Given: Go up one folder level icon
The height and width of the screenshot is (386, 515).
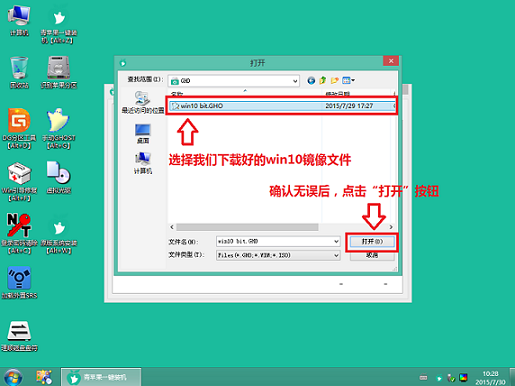Looking at the screenshot, I should (323, 80).
